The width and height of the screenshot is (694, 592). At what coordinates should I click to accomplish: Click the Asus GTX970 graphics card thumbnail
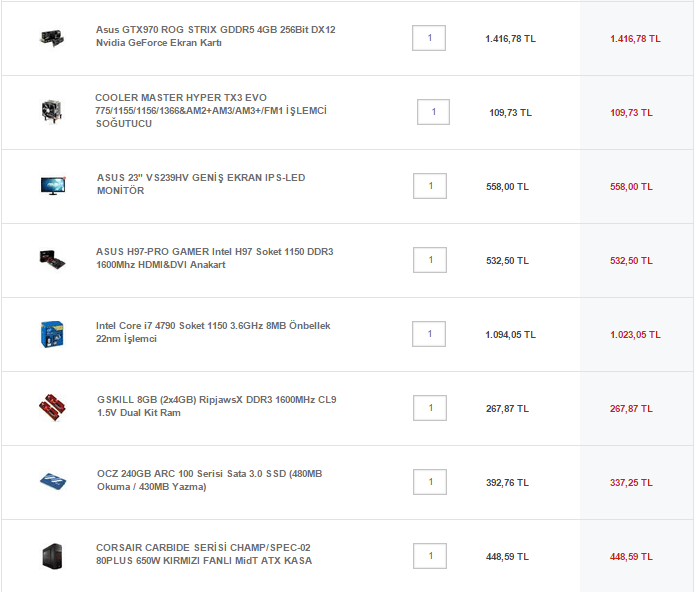[51, 38]
